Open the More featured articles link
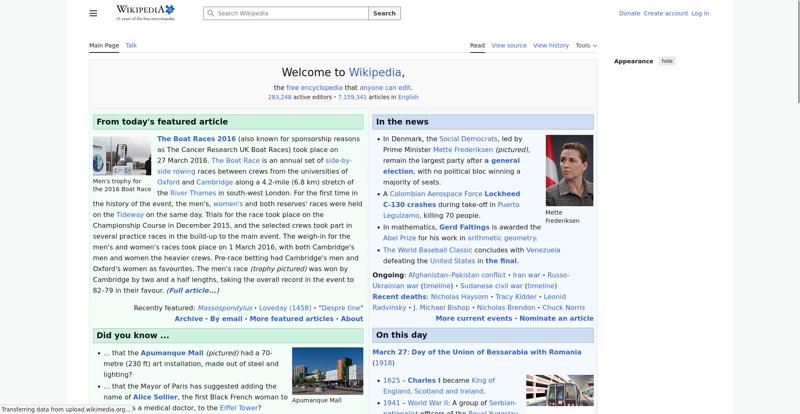 tap(291, 318)
